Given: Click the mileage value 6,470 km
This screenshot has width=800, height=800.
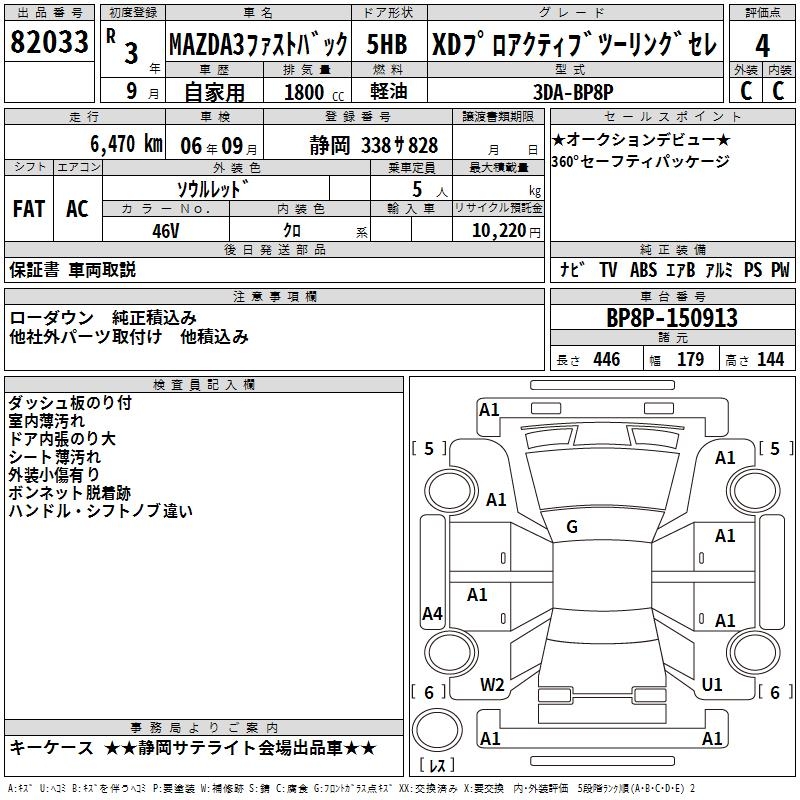Looking at the screenshot, I should click(127, 144).
